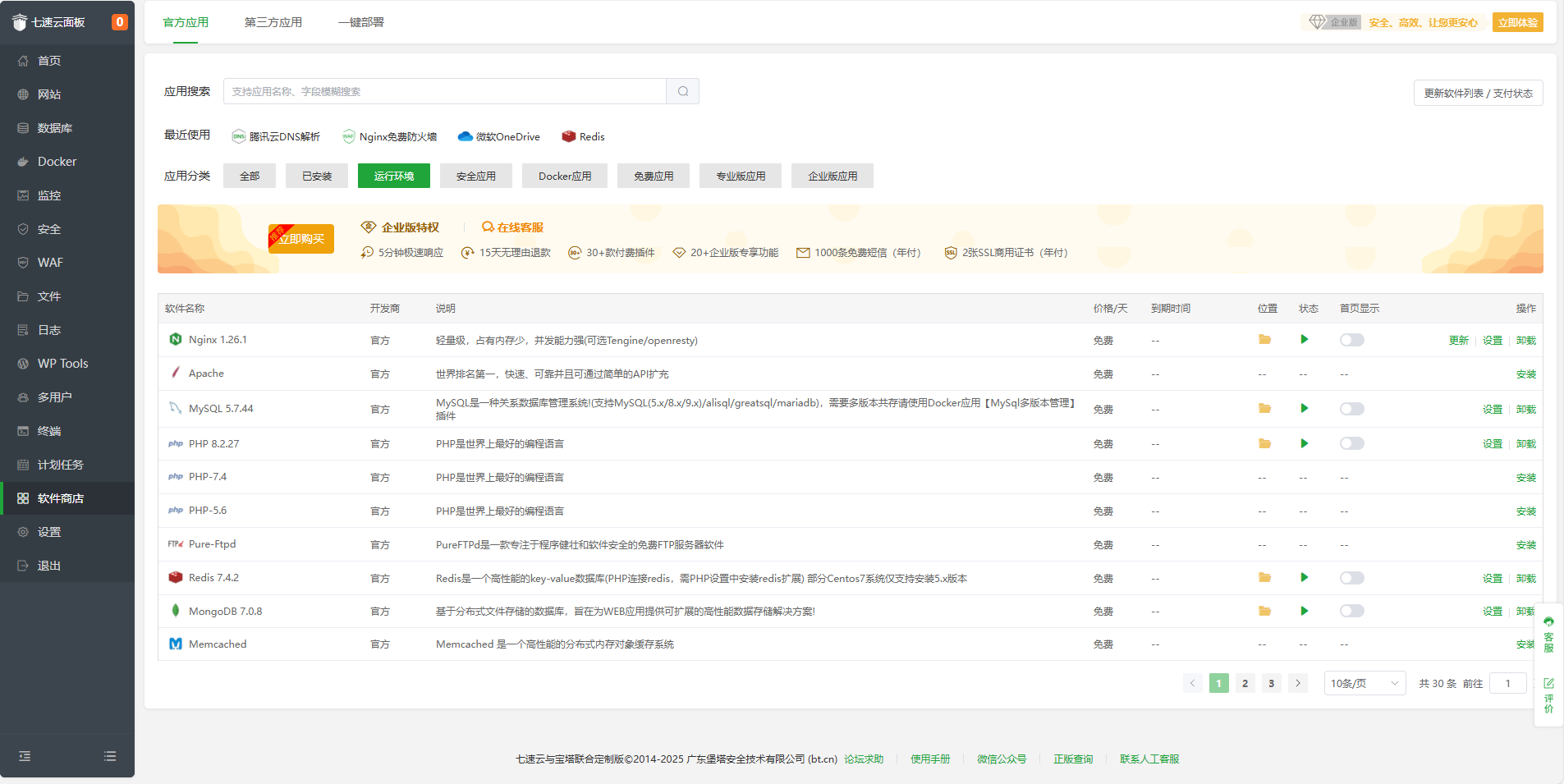Click the MongoDB running status icon
1564x784 pixels.
pyautogui.click(x=1305, y=611)
